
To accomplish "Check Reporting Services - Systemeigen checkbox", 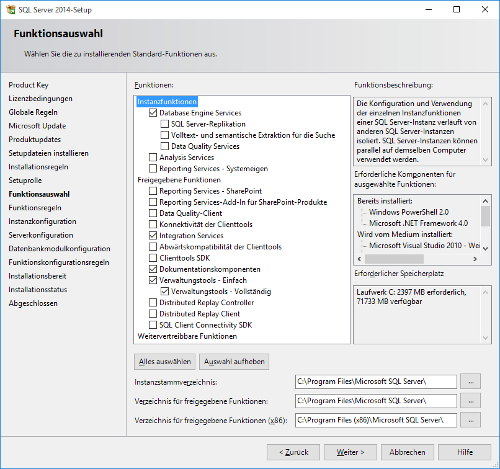I will pyautogui.click(x=153, y=168).
